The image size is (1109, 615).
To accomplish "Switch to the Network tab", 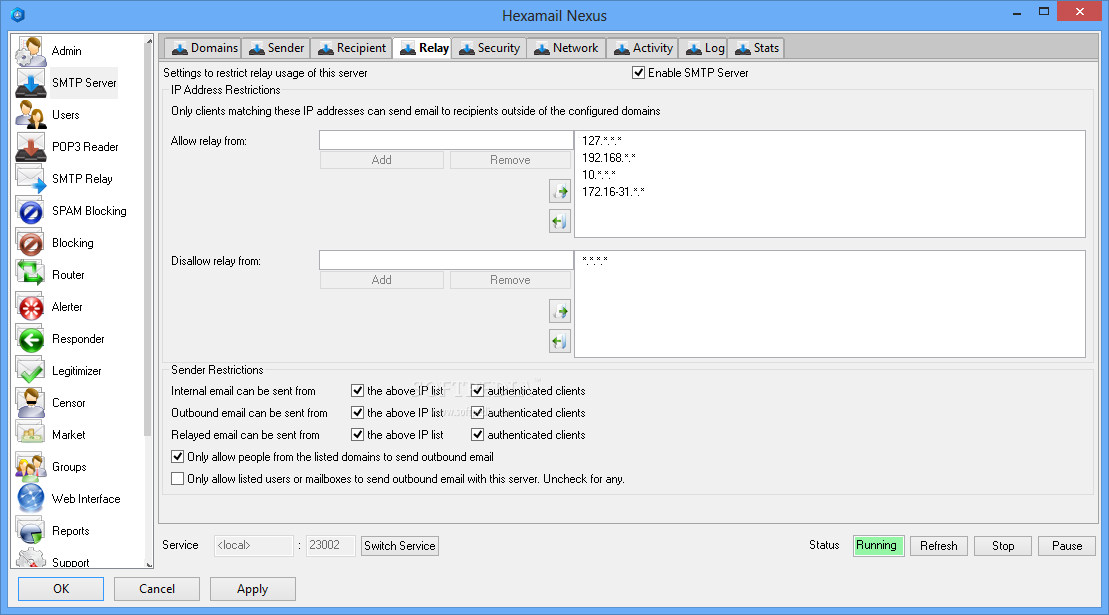I will tap(566, 48).
